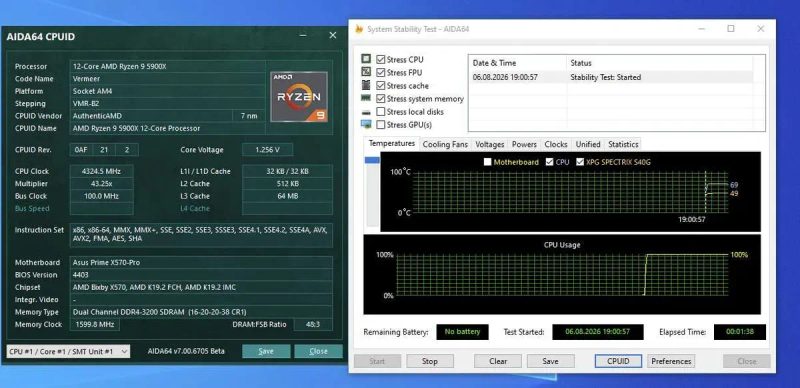Click the DRAM:FSB Ratio value 48:3
Viewport: 800px width, 388px height.
(313, 324)
